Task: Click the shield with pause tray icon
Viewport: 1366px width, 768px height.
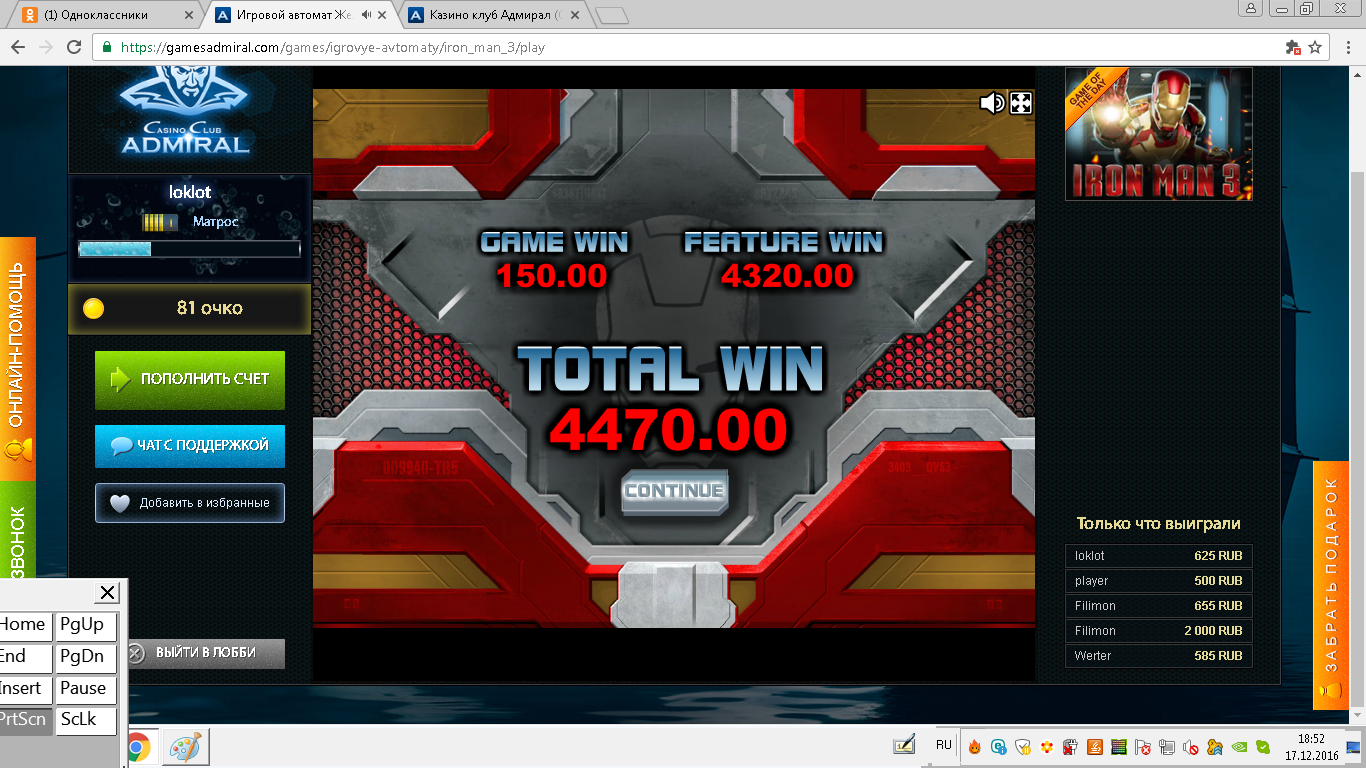Action: click(x=1022, y=747)
